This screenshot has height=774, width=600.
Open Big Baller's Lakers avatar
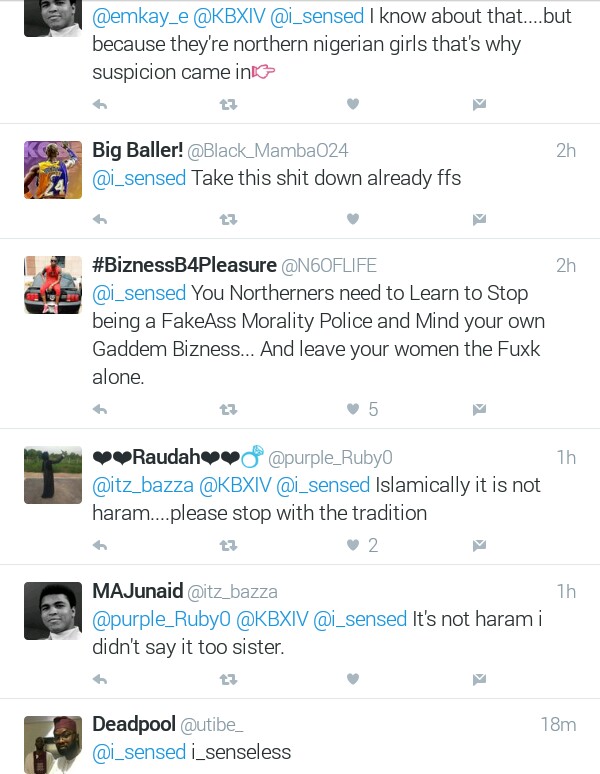click(53, 170)
